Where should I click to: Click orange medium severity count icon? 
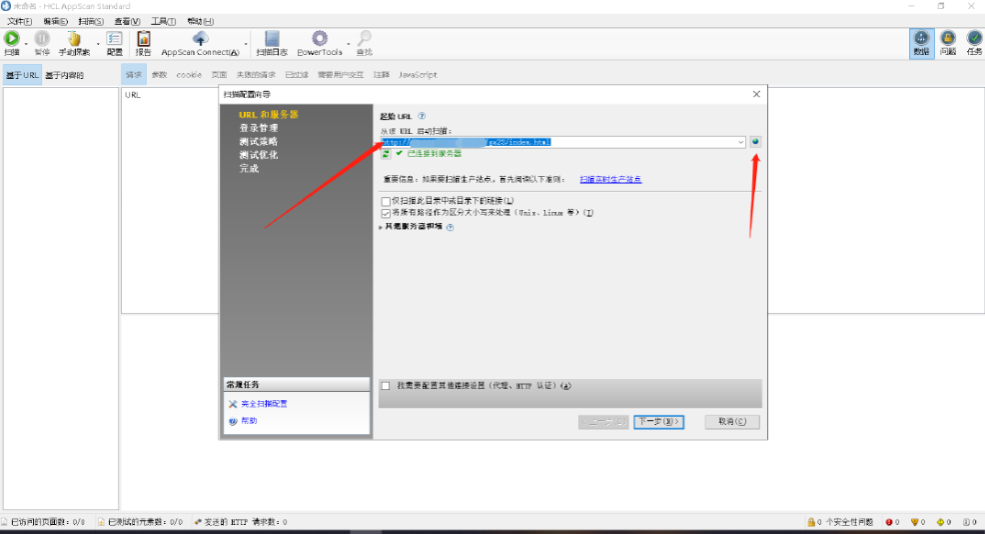coord(915,522)
